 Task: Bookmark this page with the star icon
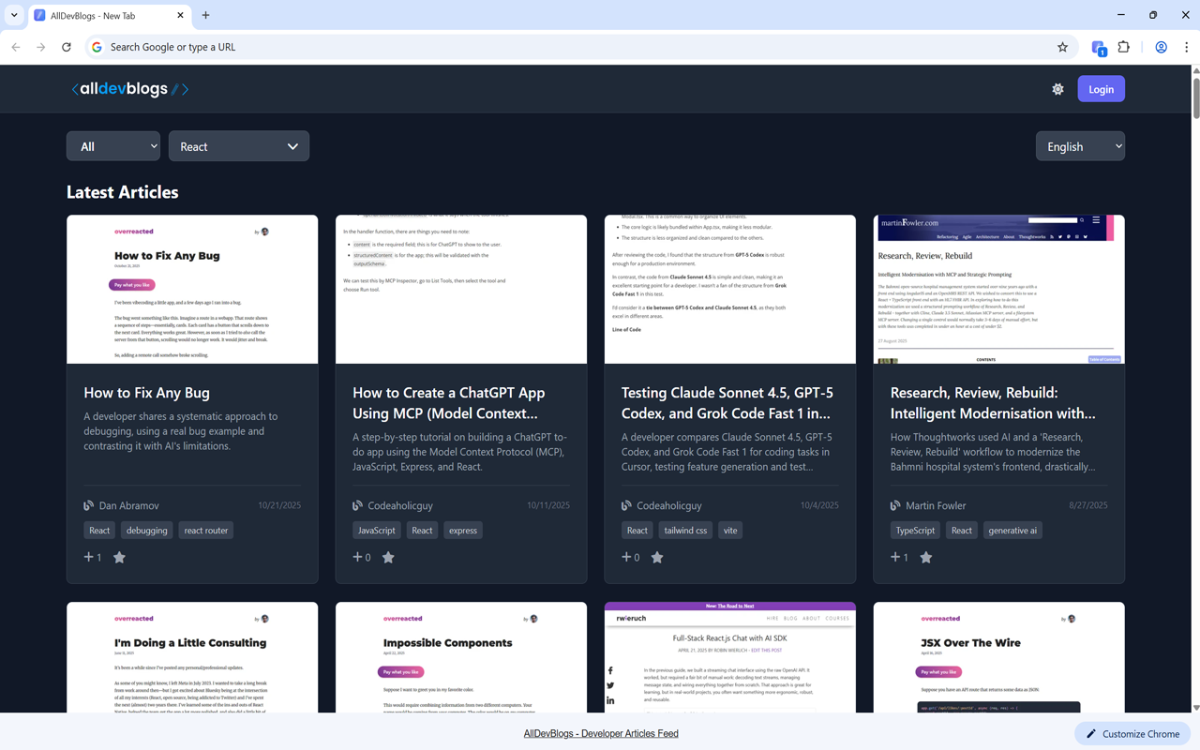pos(1063,47)
